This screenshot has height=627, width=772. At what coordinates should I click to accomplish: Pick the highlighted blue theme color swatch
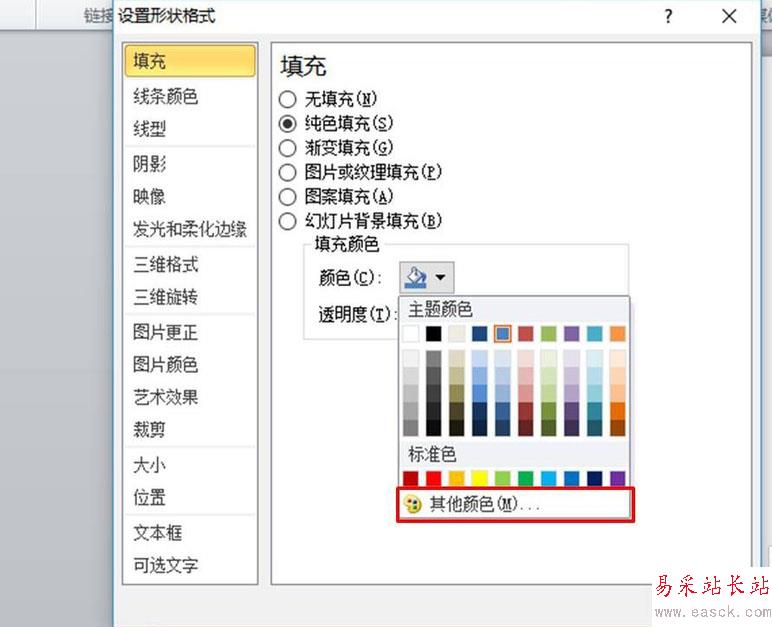503,333
